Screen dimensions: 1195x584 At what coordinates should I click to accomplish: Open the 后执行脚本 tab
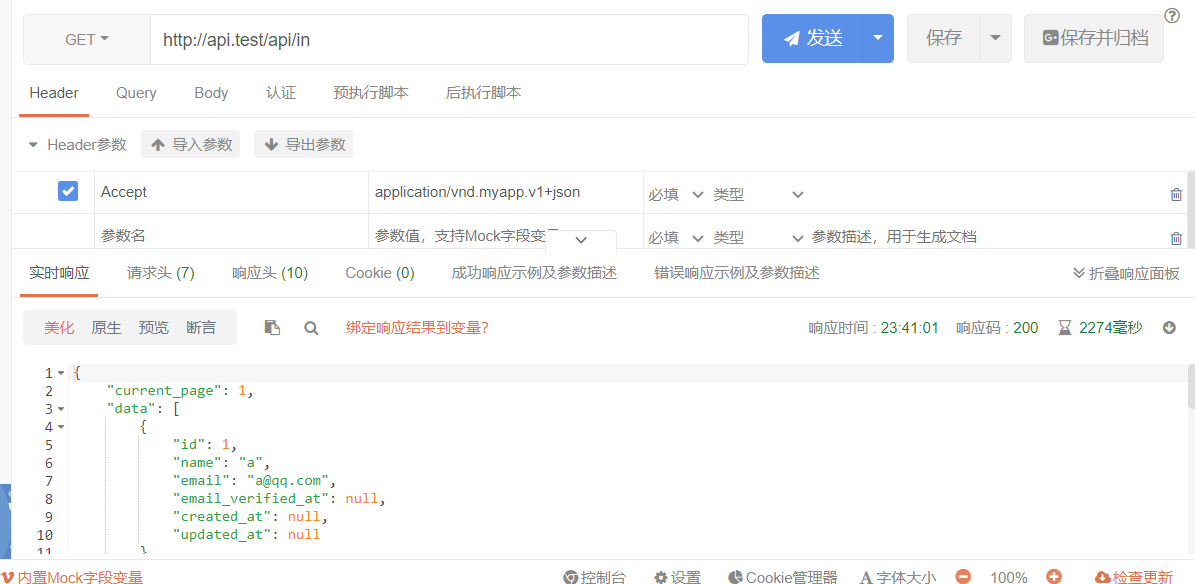483,93
